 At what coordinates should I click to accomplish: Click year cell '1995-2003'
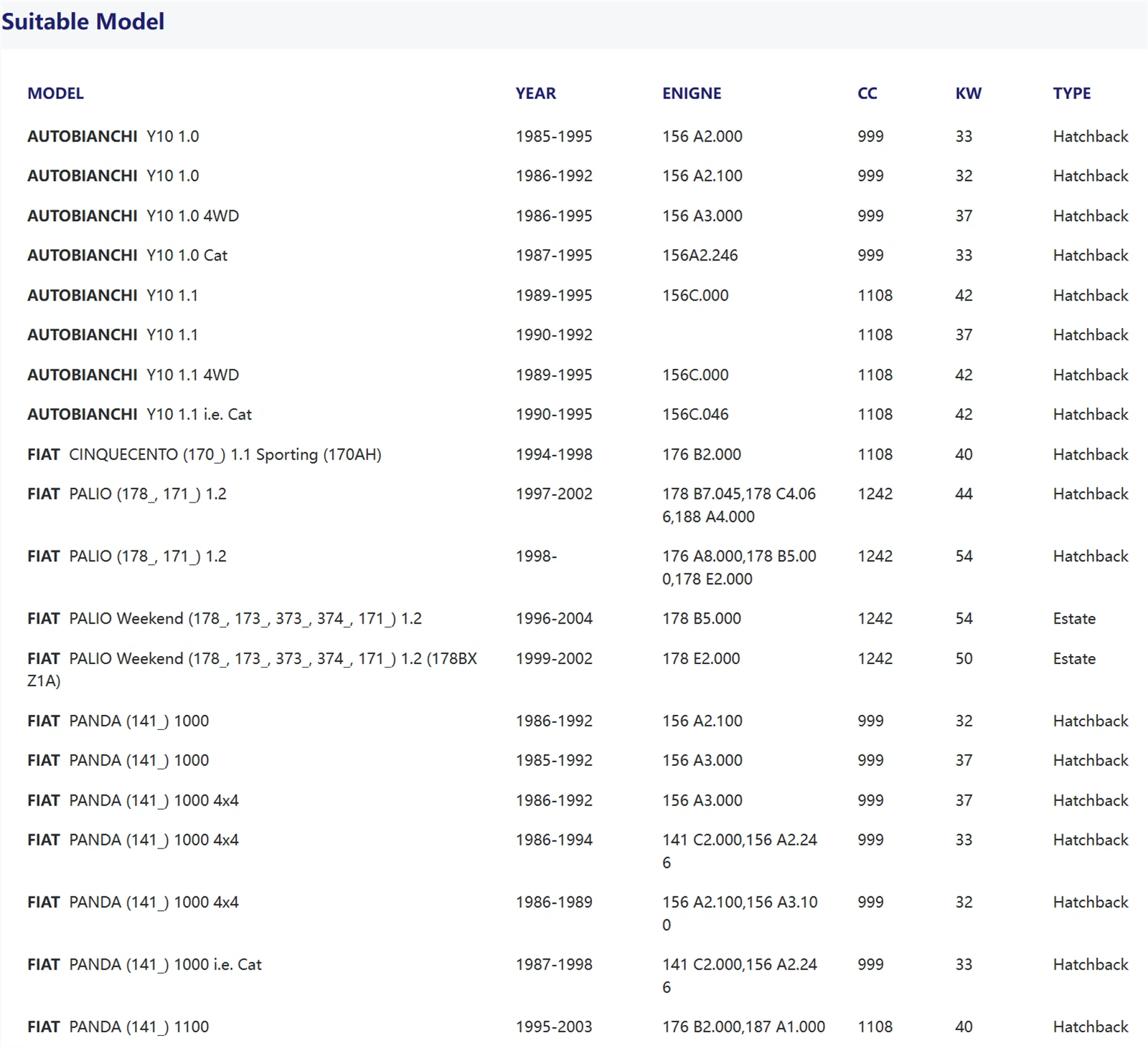coord(554,1027)
